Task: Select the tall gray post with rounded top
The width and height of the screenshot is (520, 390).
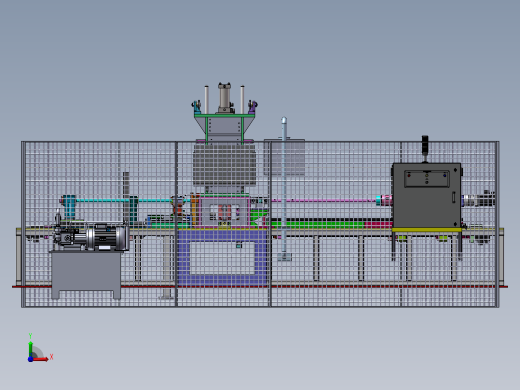Action: [284, 187]
